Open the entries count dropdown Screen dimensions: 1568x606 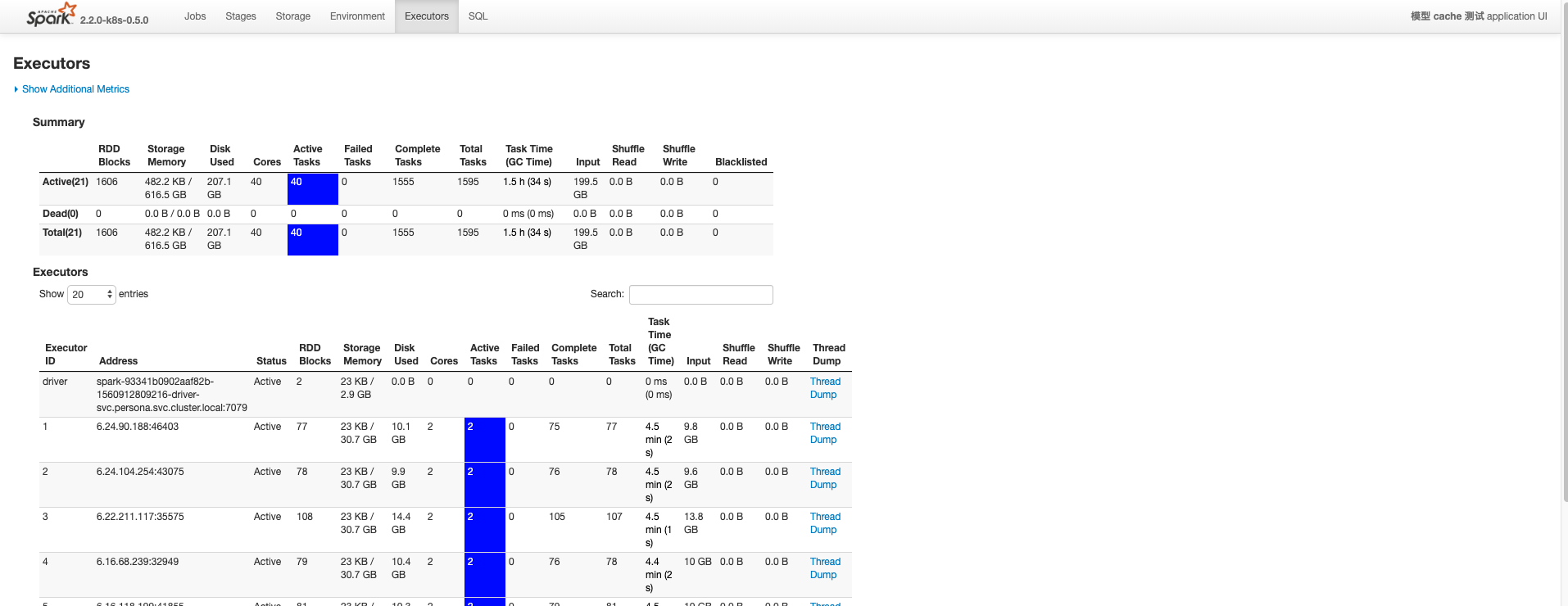[x=91, y=295]
